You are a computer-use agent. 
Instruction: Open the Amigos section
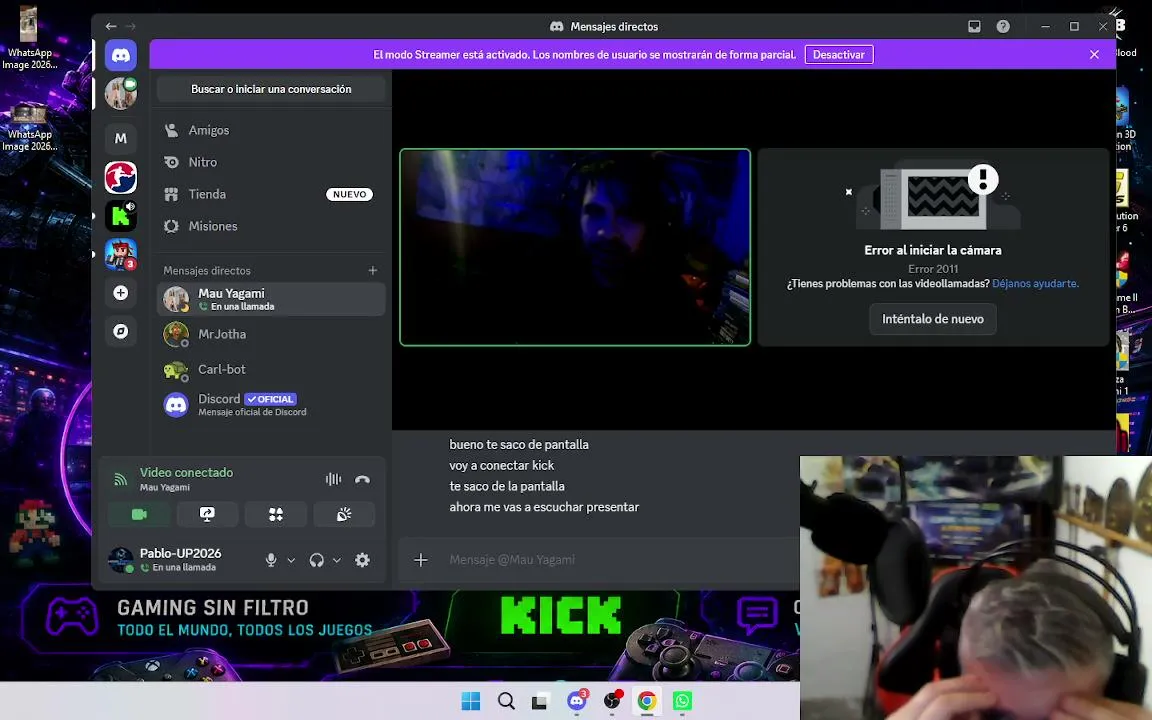tap(271, 130)
